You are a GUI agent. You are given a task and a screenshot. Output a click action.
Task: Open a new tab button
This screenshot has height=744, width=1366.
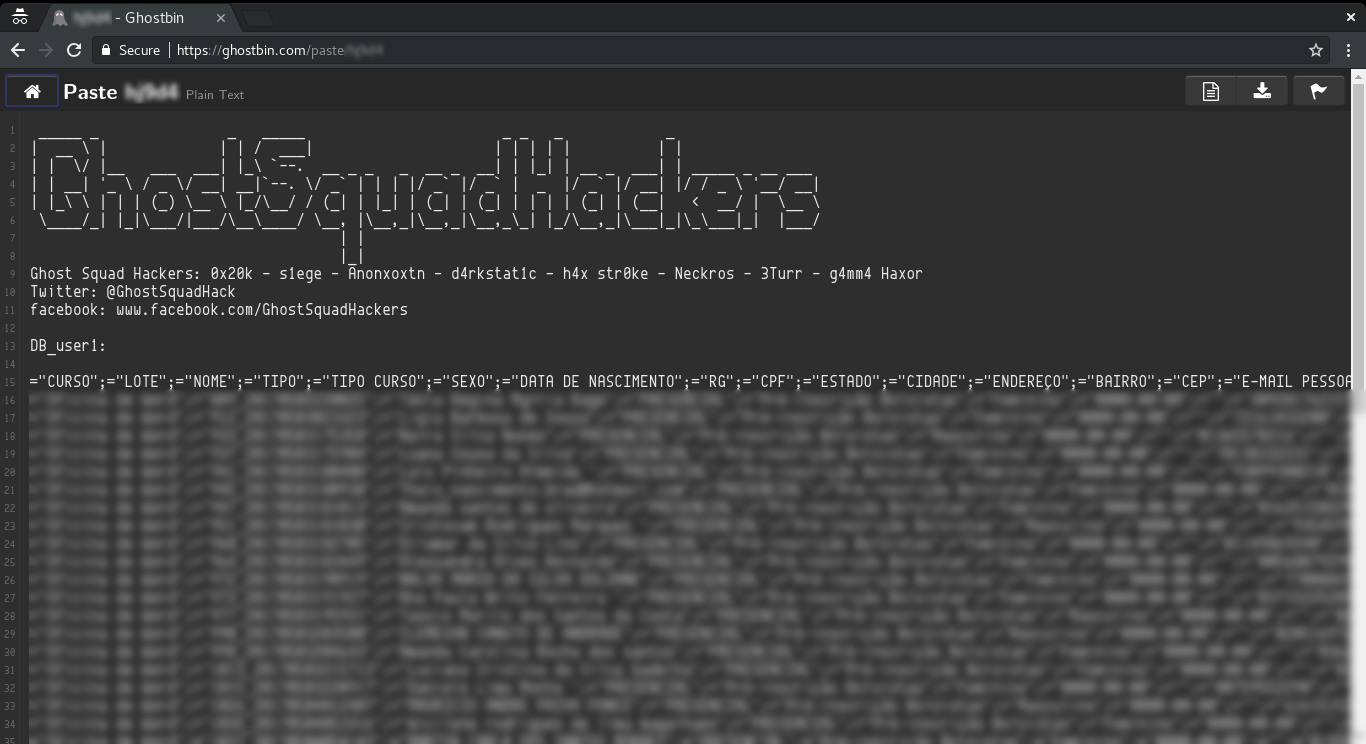point(258,18)
